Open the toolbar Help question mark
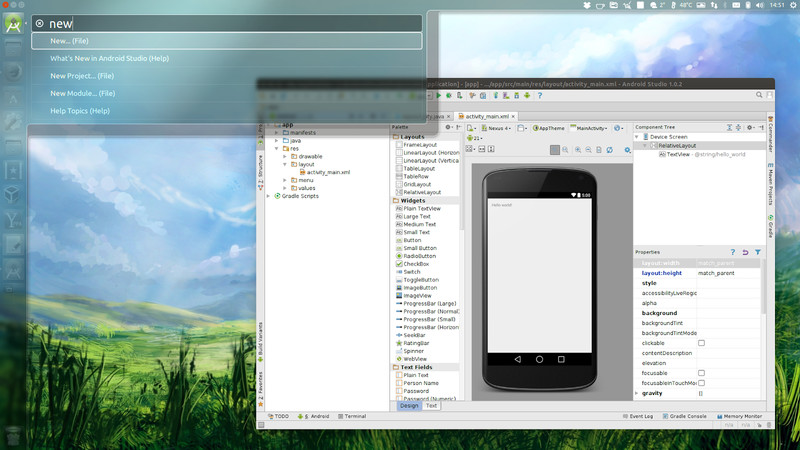 [540, 95]
